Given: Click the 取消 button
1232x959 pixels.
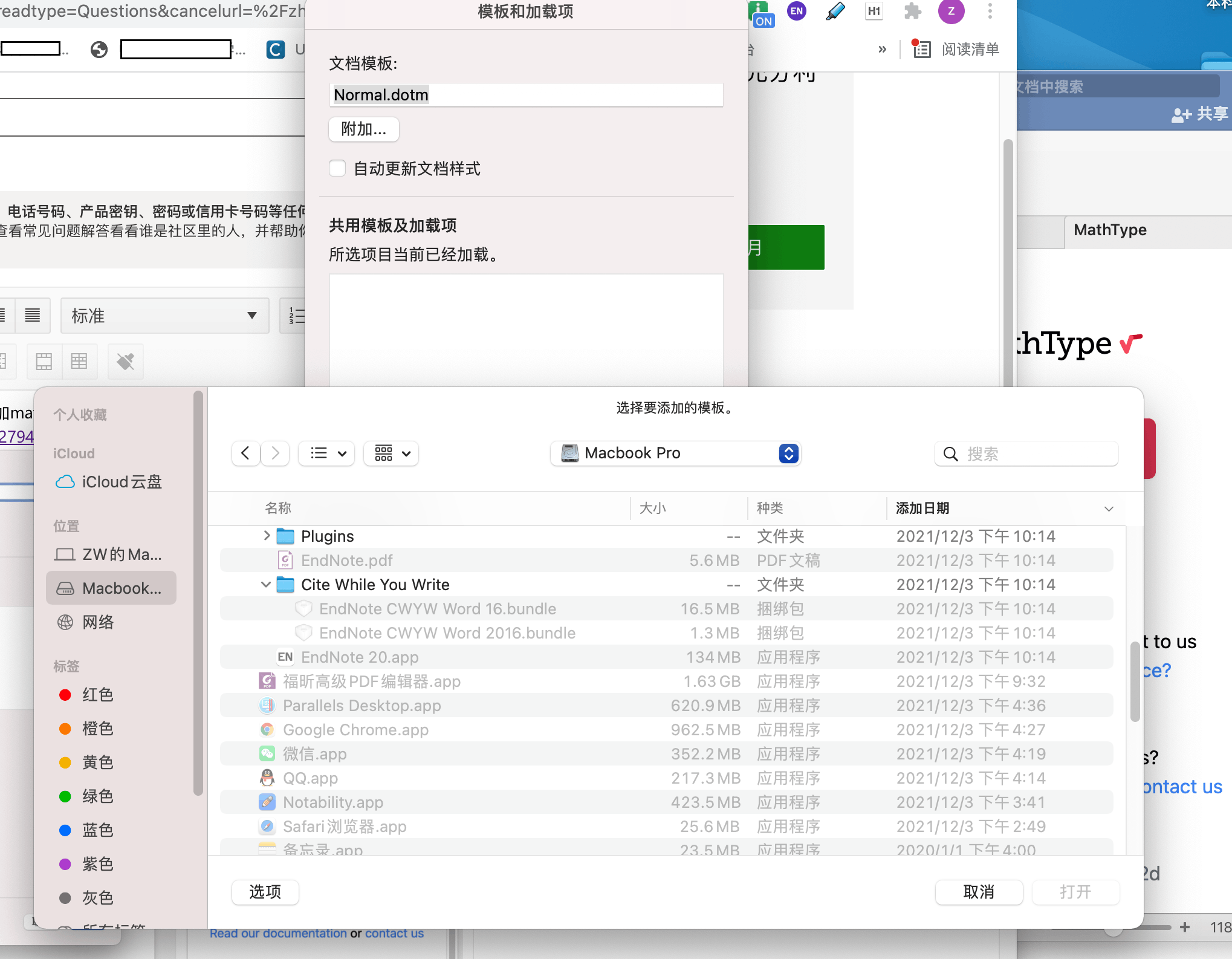Looking at the screenshot, I should coord(979,892).
